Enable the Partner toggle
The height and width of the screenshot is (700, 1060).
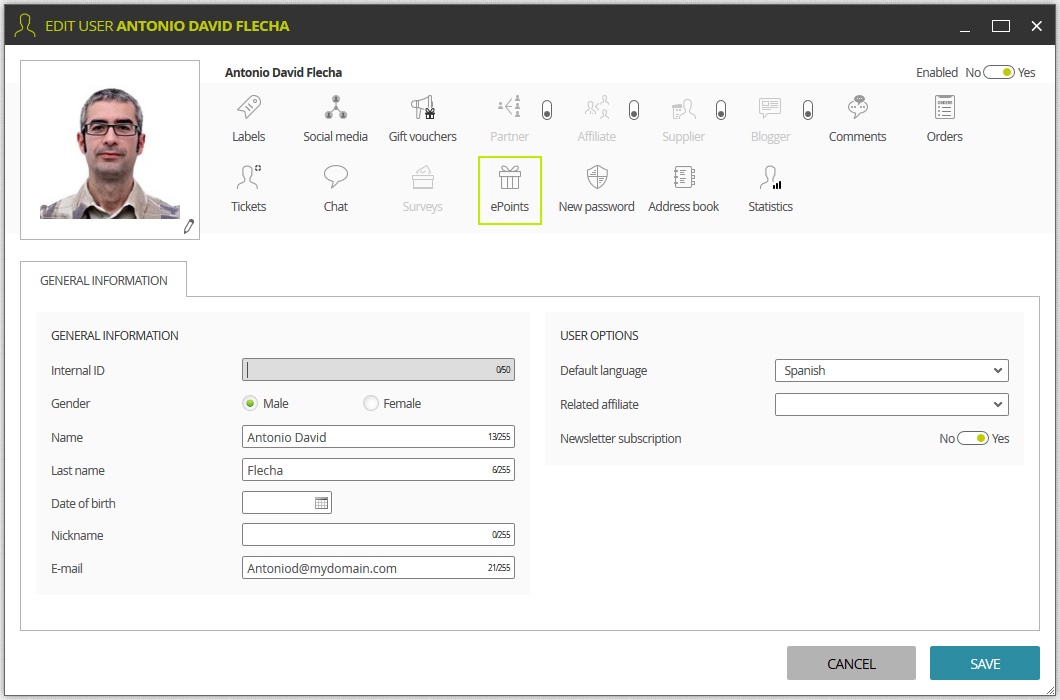(545, 111)
